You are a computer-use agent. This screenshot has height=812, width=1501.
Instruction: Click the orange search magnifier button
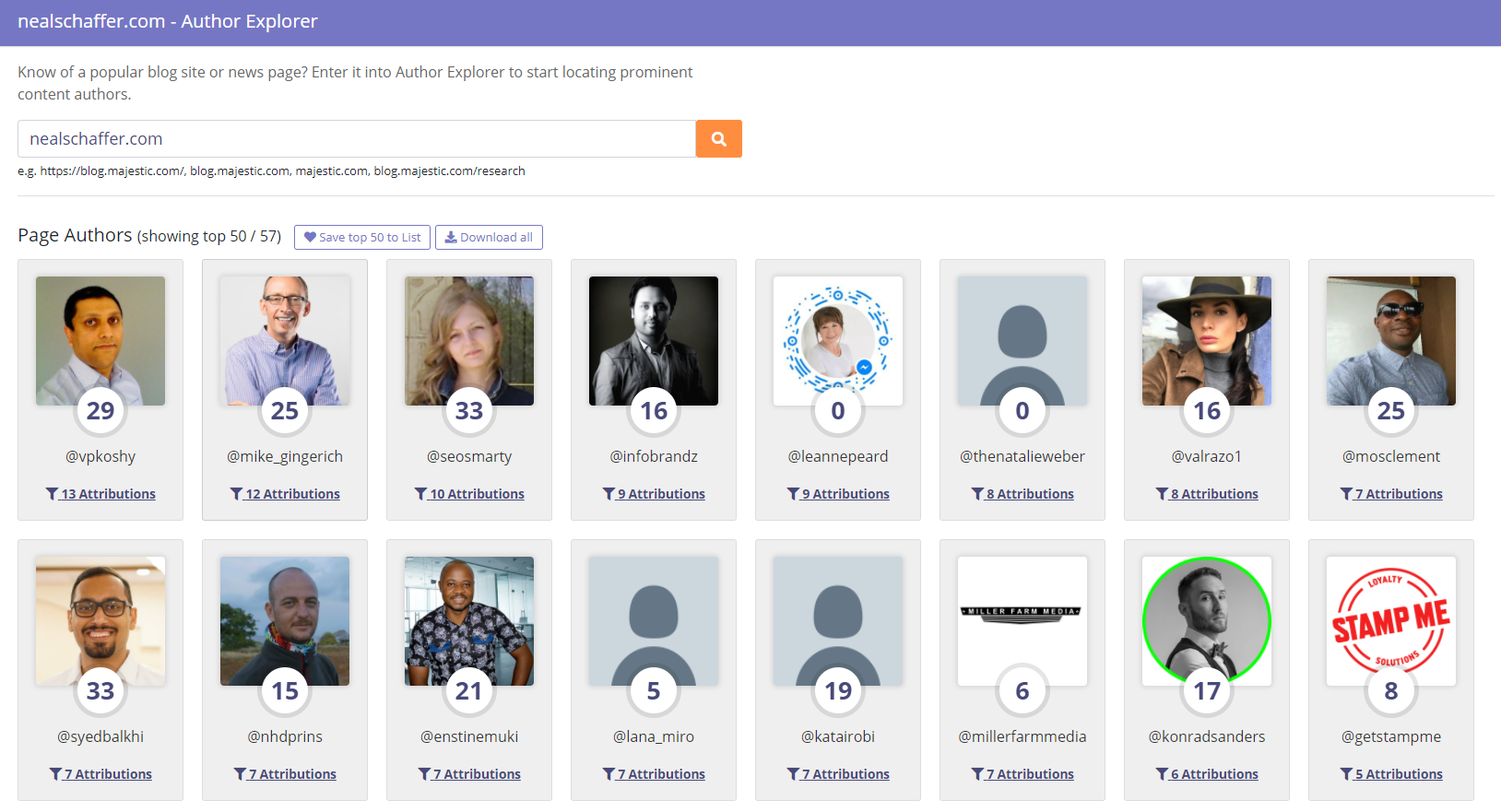[x=718, y=138]
